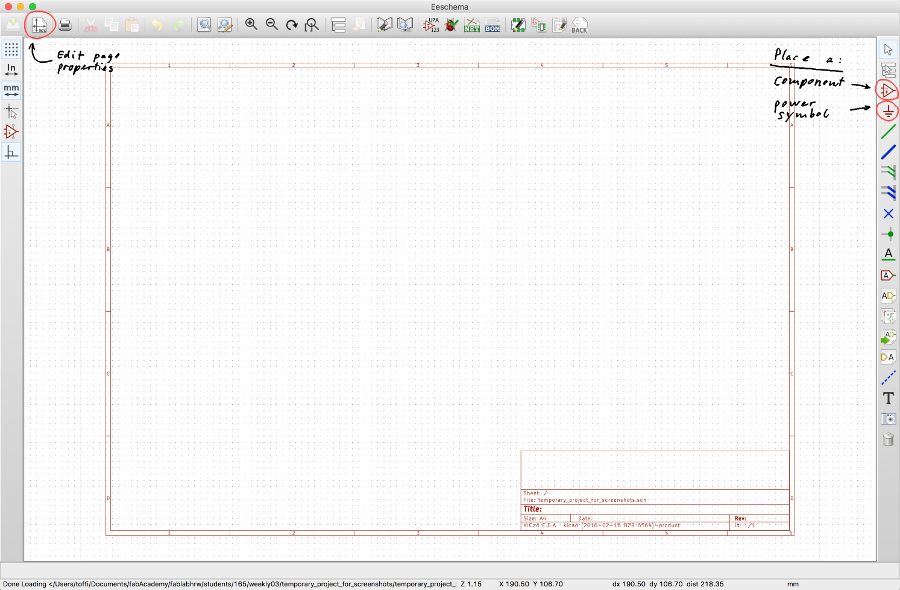Generate bill of materials BOM icon
This screenshot has height=590, width=900.
click(x=492, y=25)
